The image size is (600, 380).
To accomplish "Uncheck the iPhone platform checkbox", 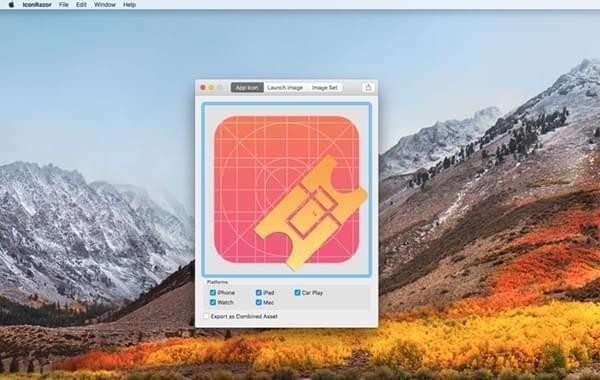I will click(213, 292).
